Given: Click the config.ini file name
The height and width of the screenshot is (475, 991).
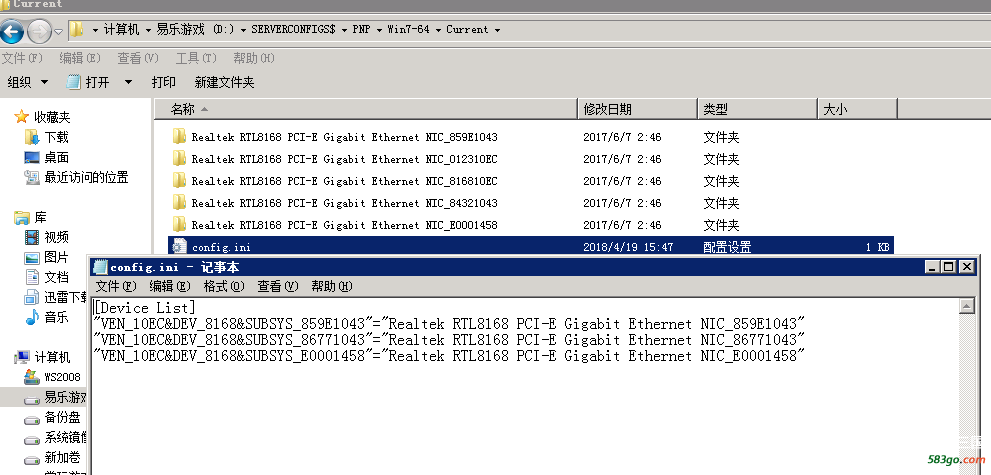Looking at the screenshot, I should click(x=221, y=247).
